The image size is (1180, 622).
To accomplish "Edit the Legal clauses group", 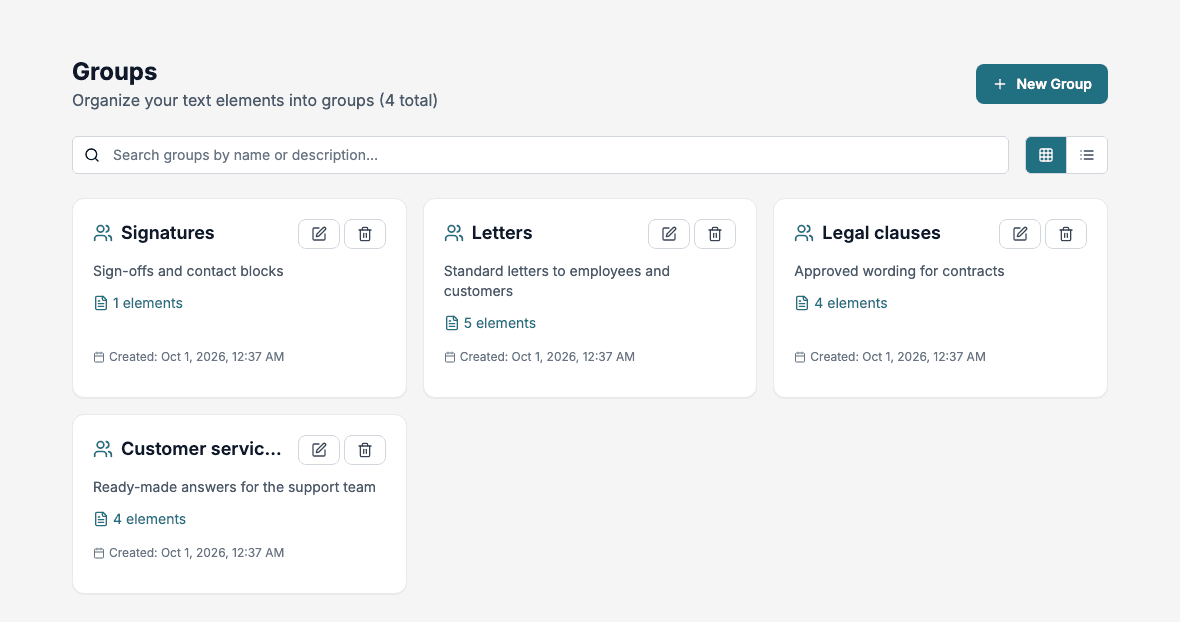I will 1020,234.
